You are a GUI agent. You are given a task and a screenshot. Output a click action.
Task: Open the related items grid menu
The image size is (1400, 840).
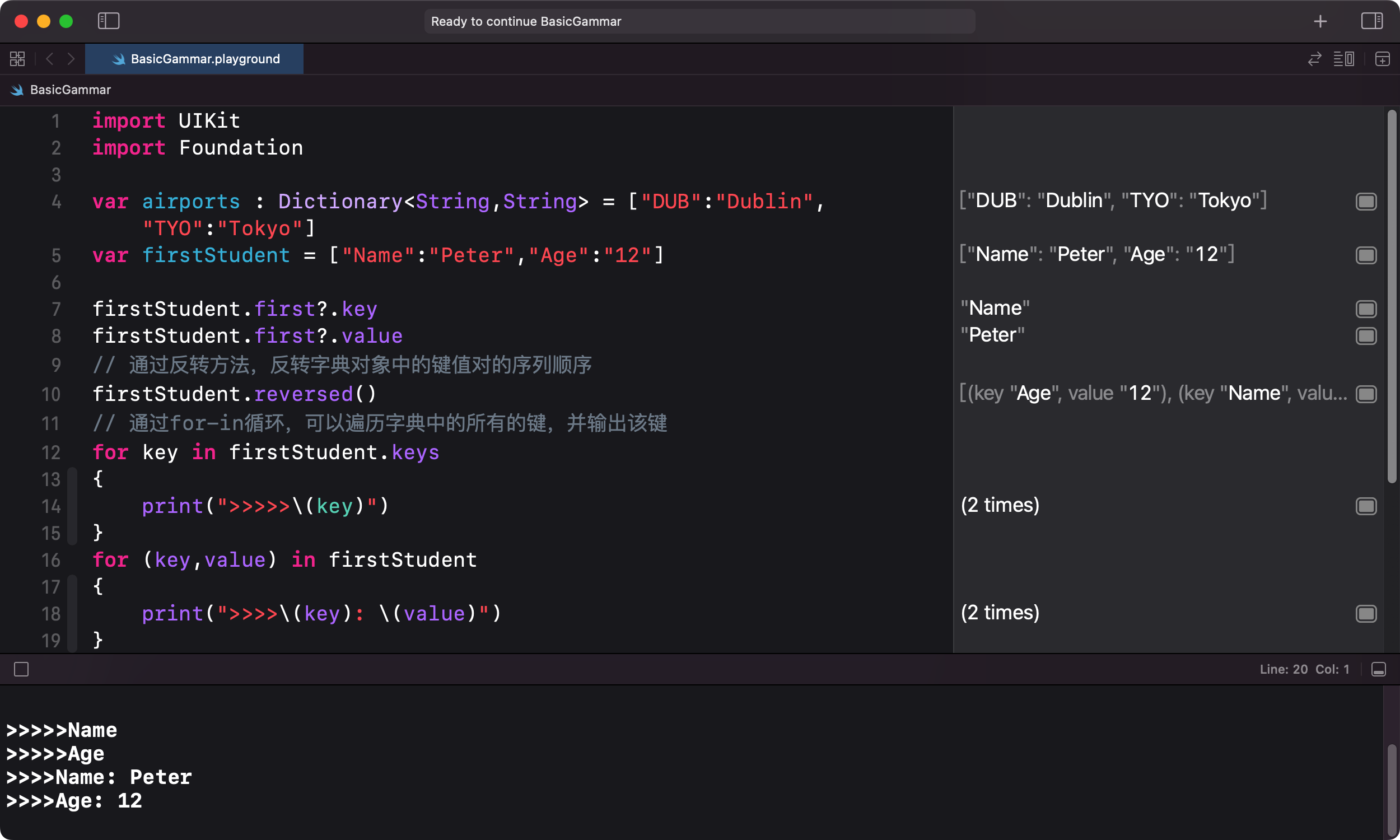pyautogui.click(x=17, y=59)
